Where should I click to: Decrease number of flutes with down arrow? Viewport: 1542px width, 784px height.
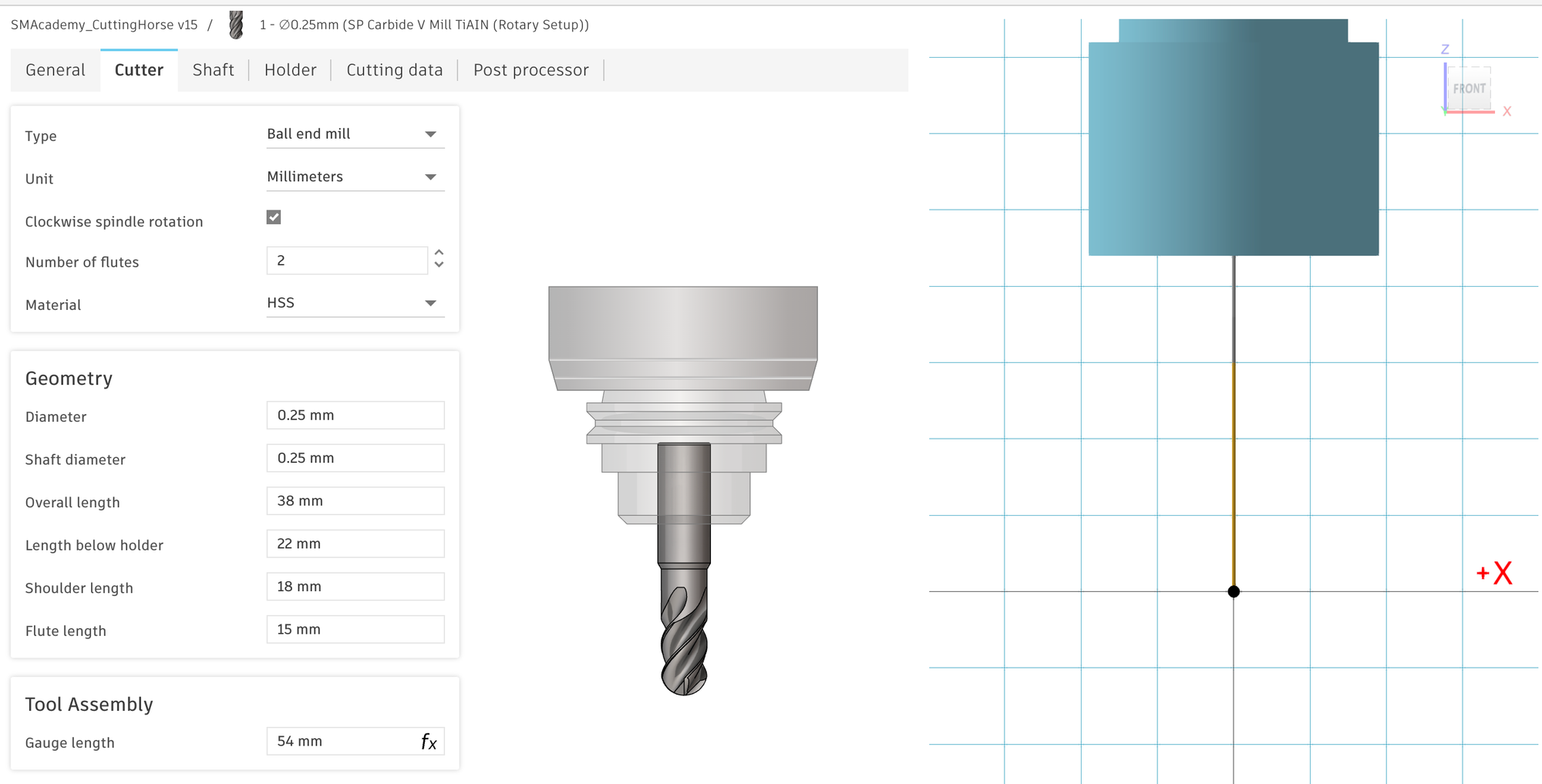[439, 265]
